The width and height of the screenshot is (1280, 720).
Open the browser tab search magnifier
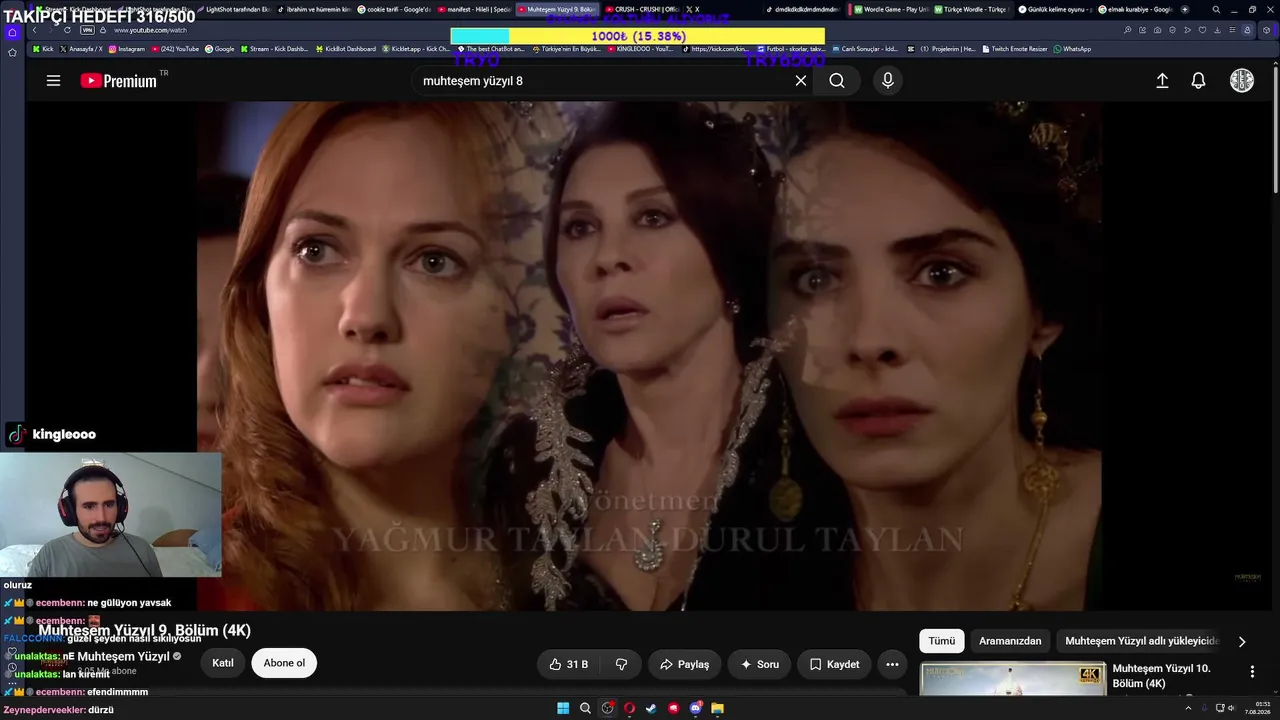[1216, 9]
